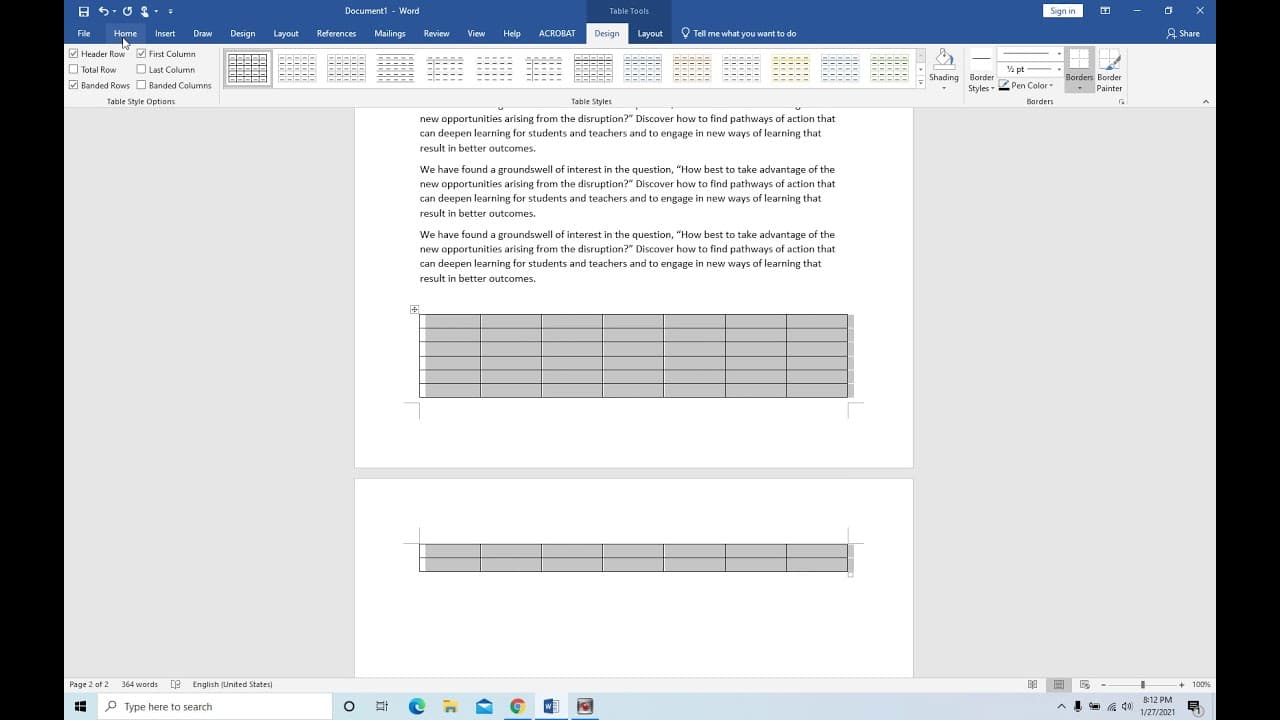Open the Shading paint bucket
The width and height of the screenshot is (1280, 720).
click(944, 60)
